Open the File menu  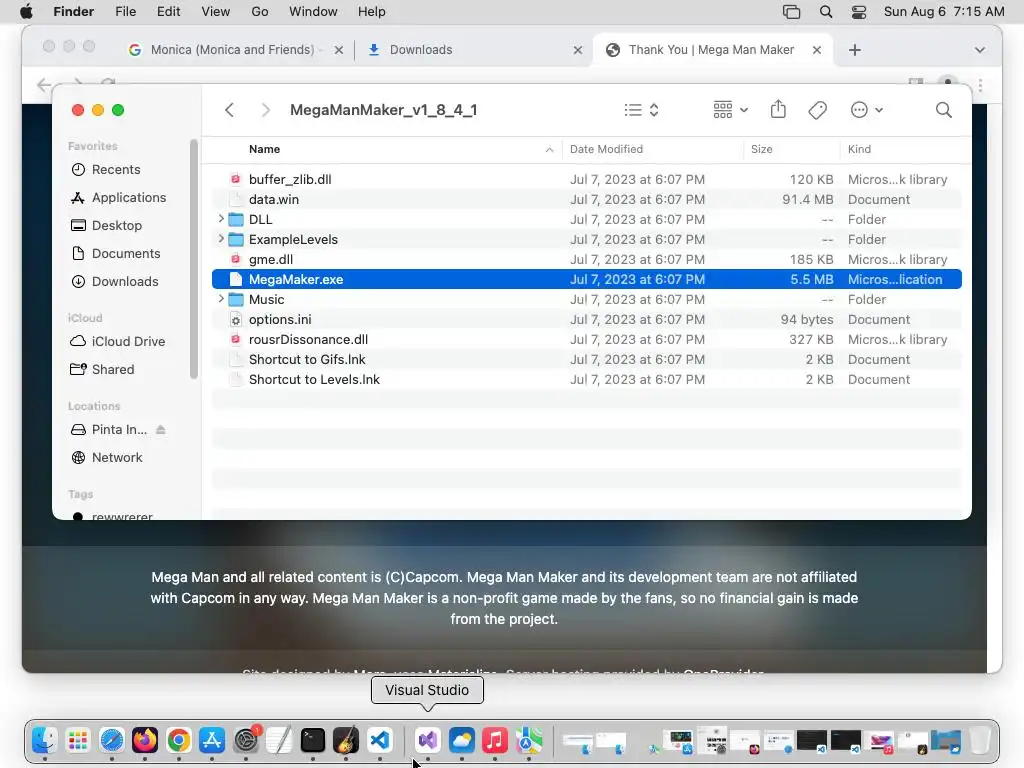click(x=125, y=12)
